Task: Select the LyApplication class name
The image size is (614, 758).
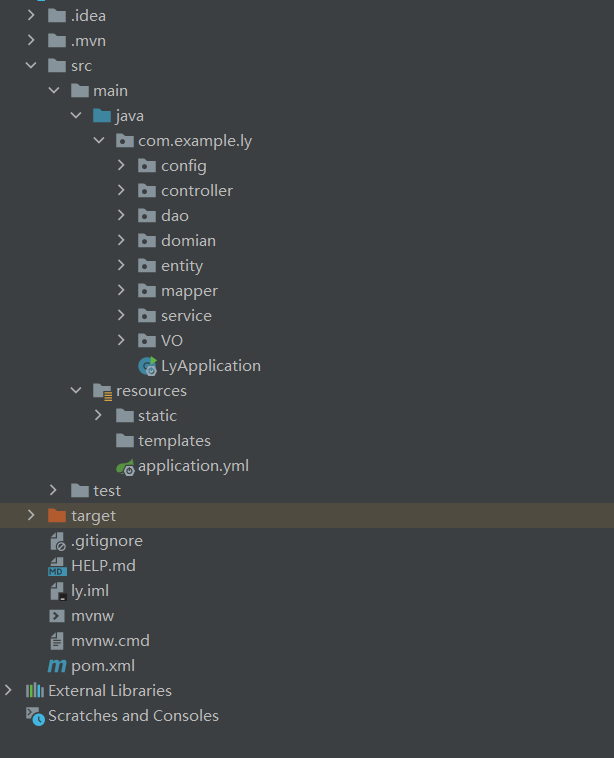Action: 211,366
